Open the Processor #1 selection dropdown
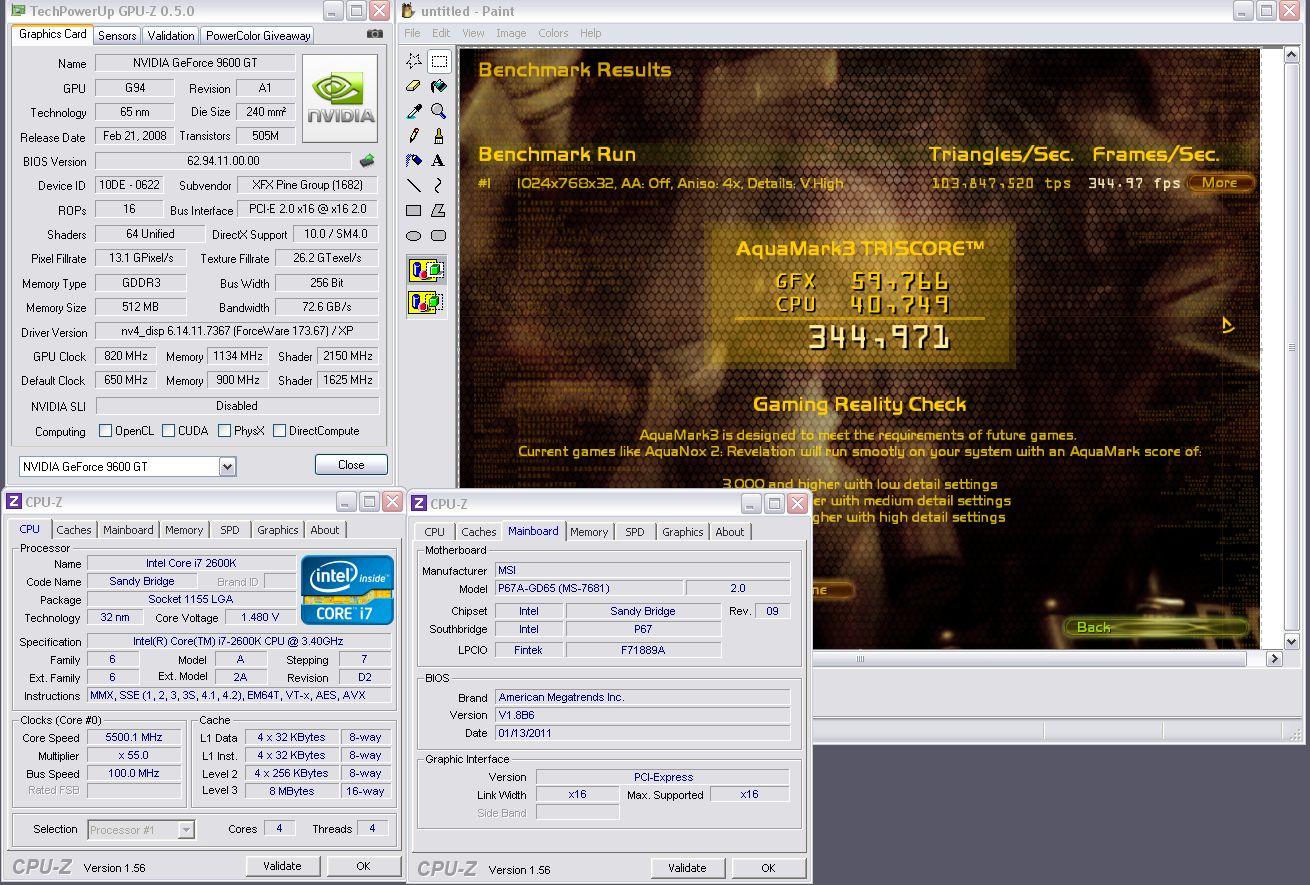The image size is (1310, 885). tap(186, 829)
